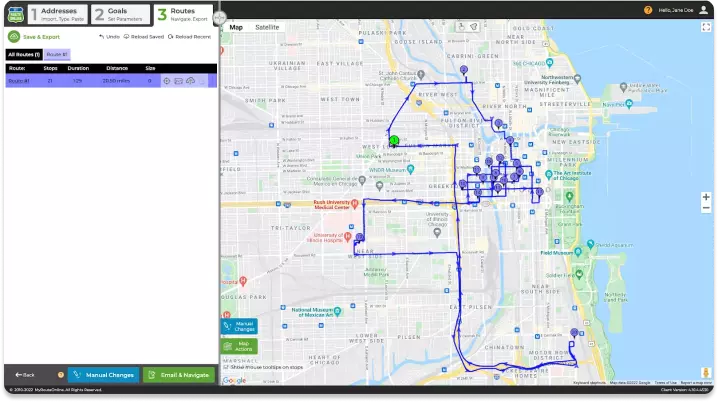
Task: Click stop marker 2 near Cabrini-Green
Action: (464, 70)
